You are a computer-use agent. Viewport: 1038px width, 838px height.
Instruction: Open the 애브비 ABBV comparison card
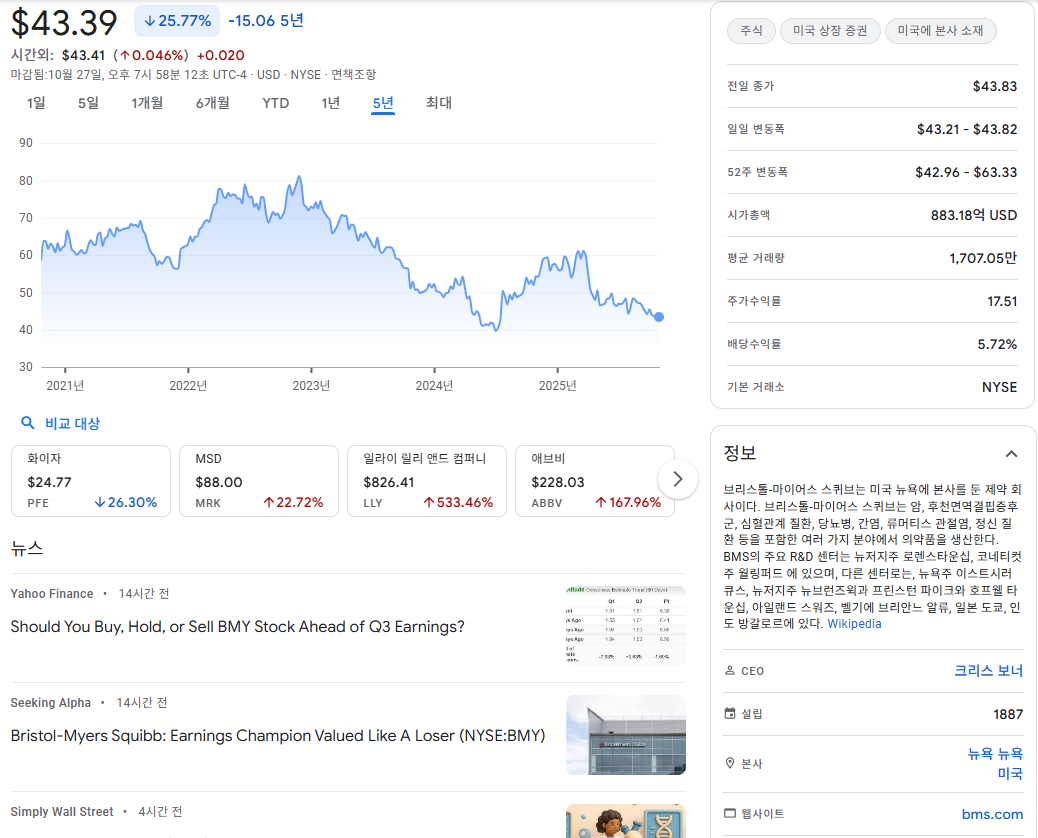coord(594,481)
